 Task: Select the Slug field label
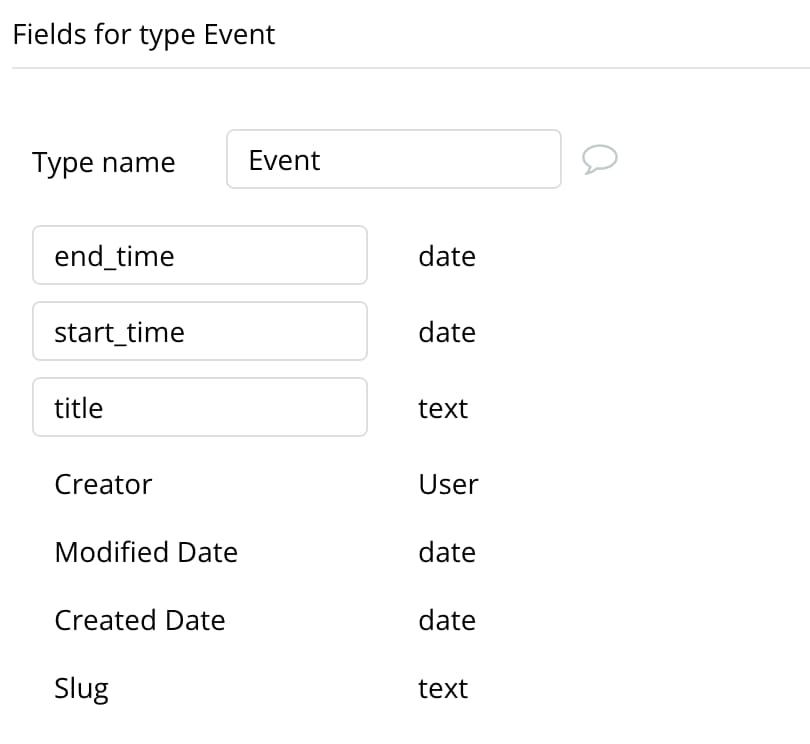(x=82, y=689)
